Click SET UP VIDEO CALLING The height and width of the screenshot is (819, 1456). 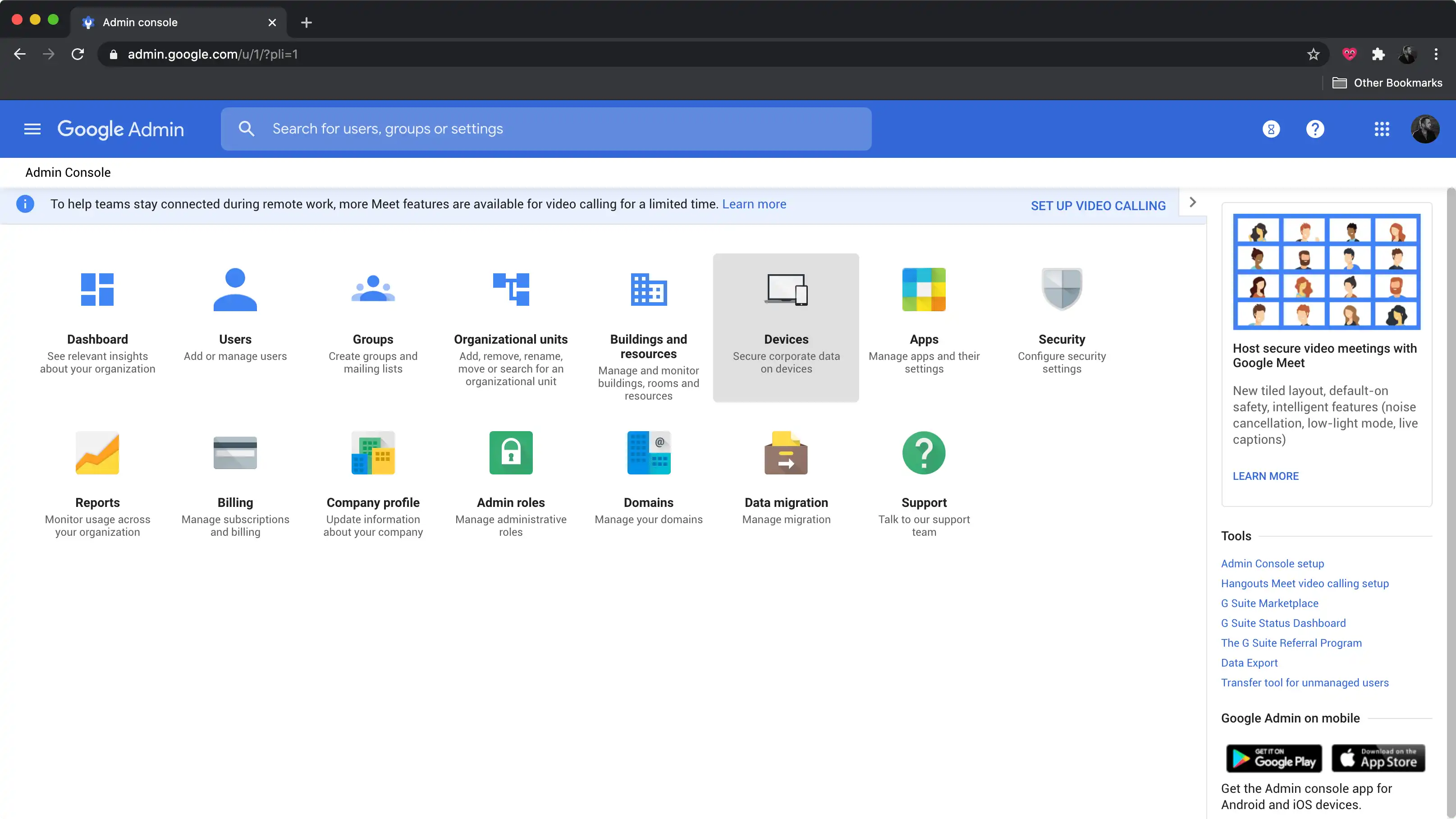coord(1098,205)
